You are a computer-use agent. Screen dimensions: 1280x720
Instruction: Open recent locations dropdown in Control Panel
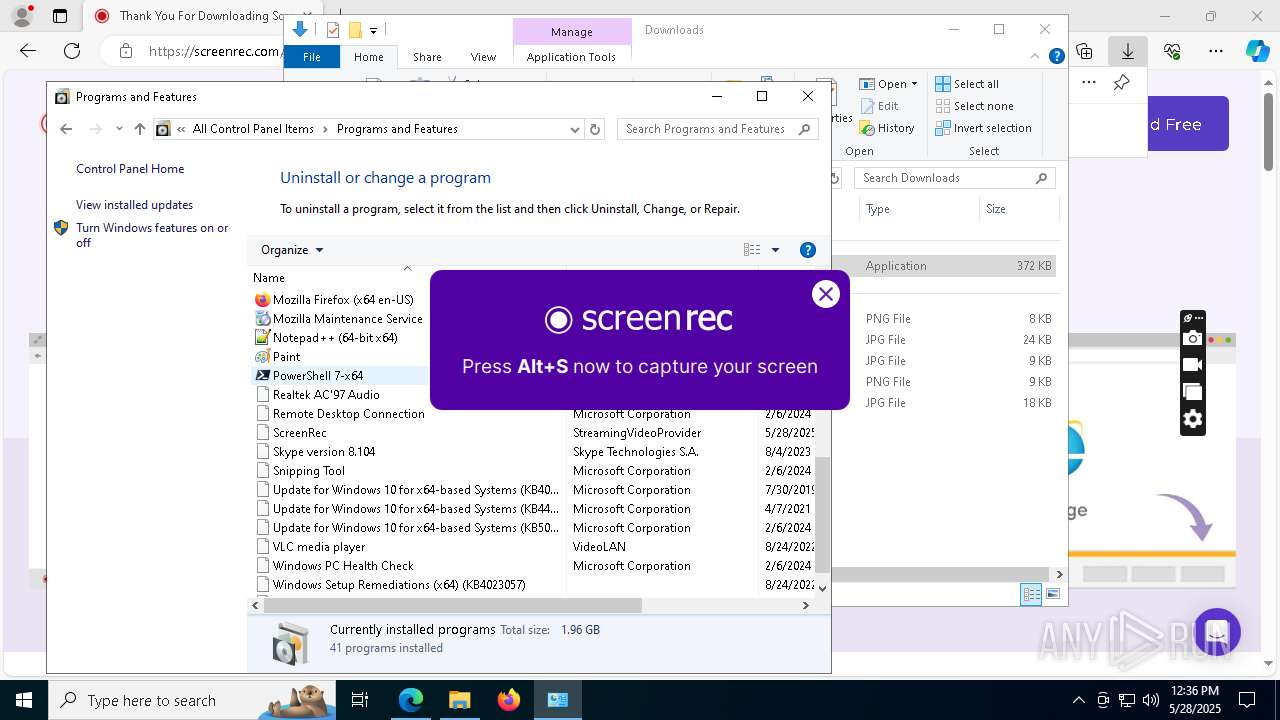[119, 129]
